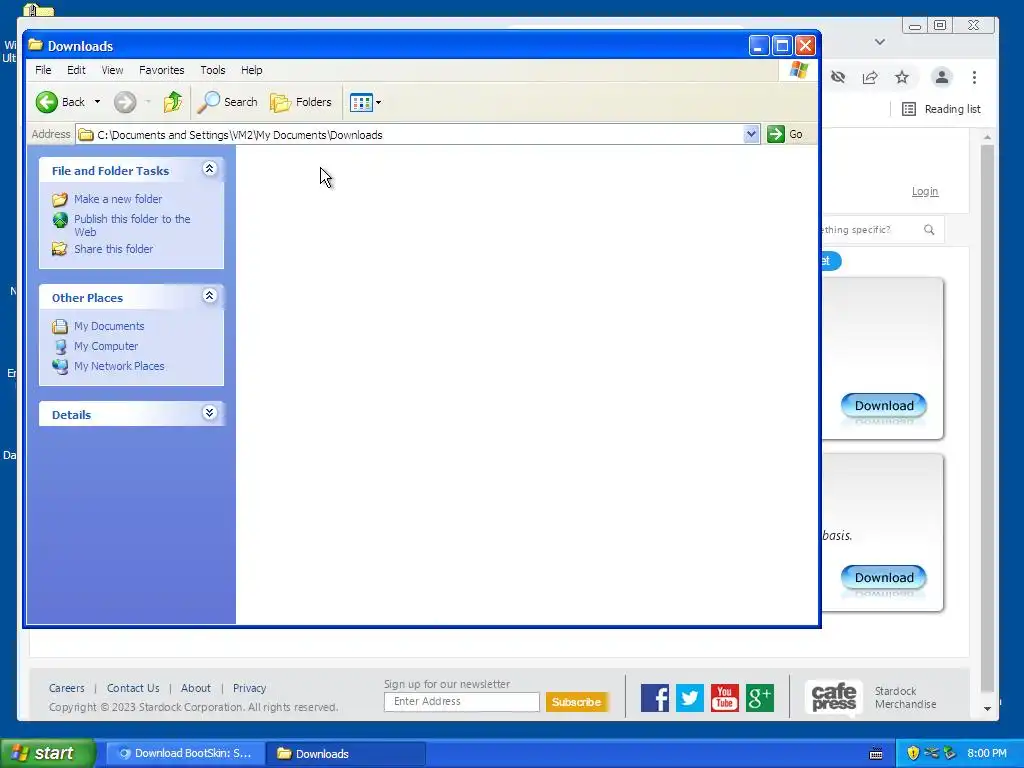Open the Google Plus icon in footer
Viewport: 1024px width, 768px height.
[x=760, y=698]
